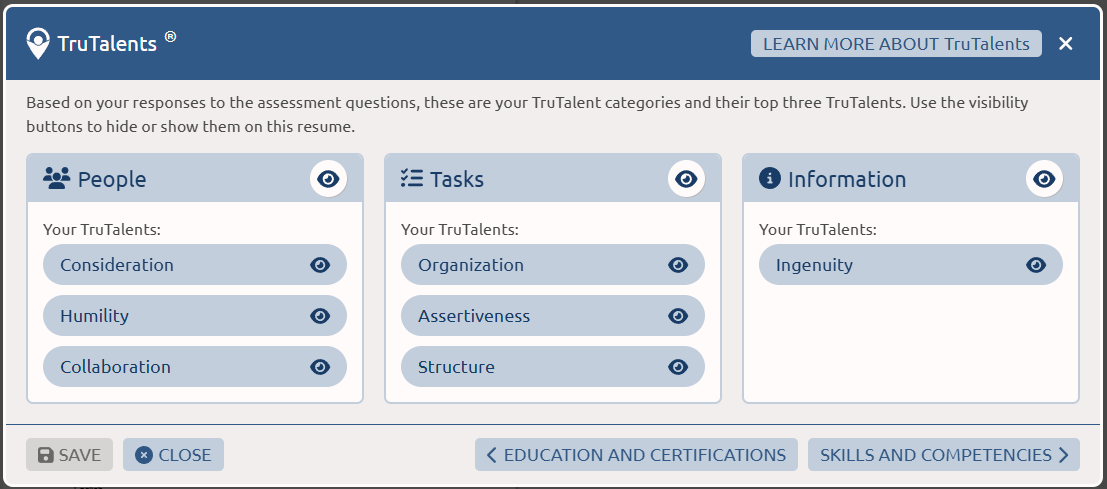The width and height of the screenshot is (1107, 489).
Task: Click the TruTalents title text
Action: (107, 44)
